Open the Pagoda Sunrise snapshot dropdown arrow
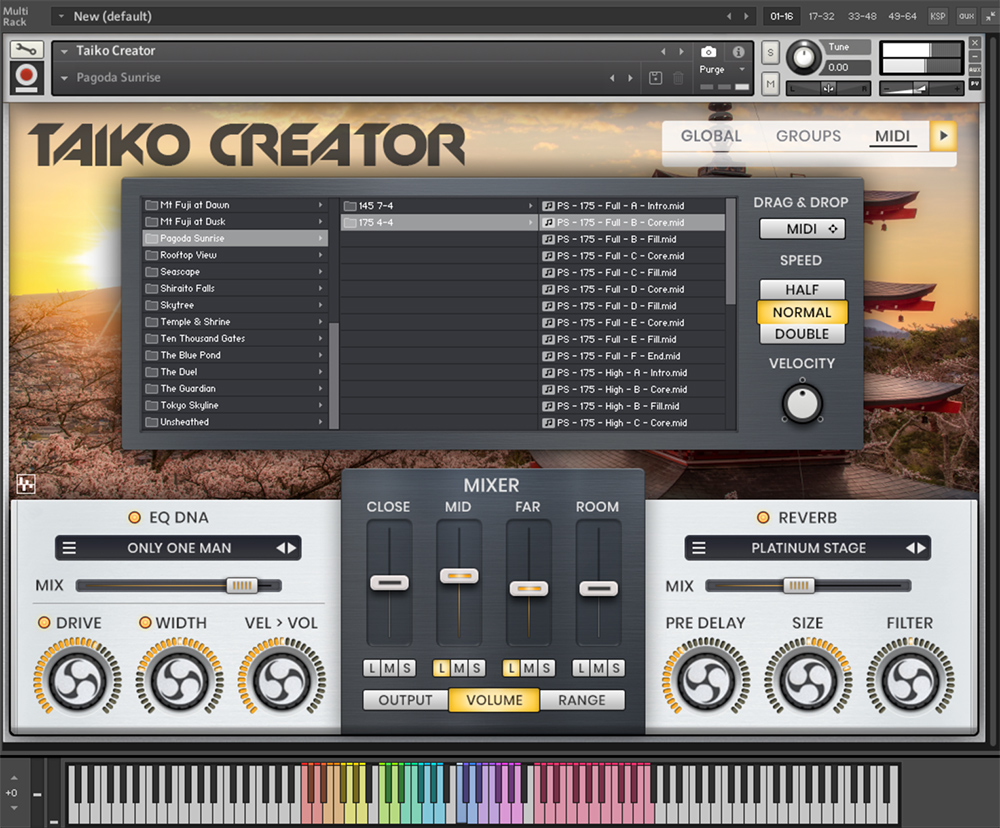 (x=64, y=78)
